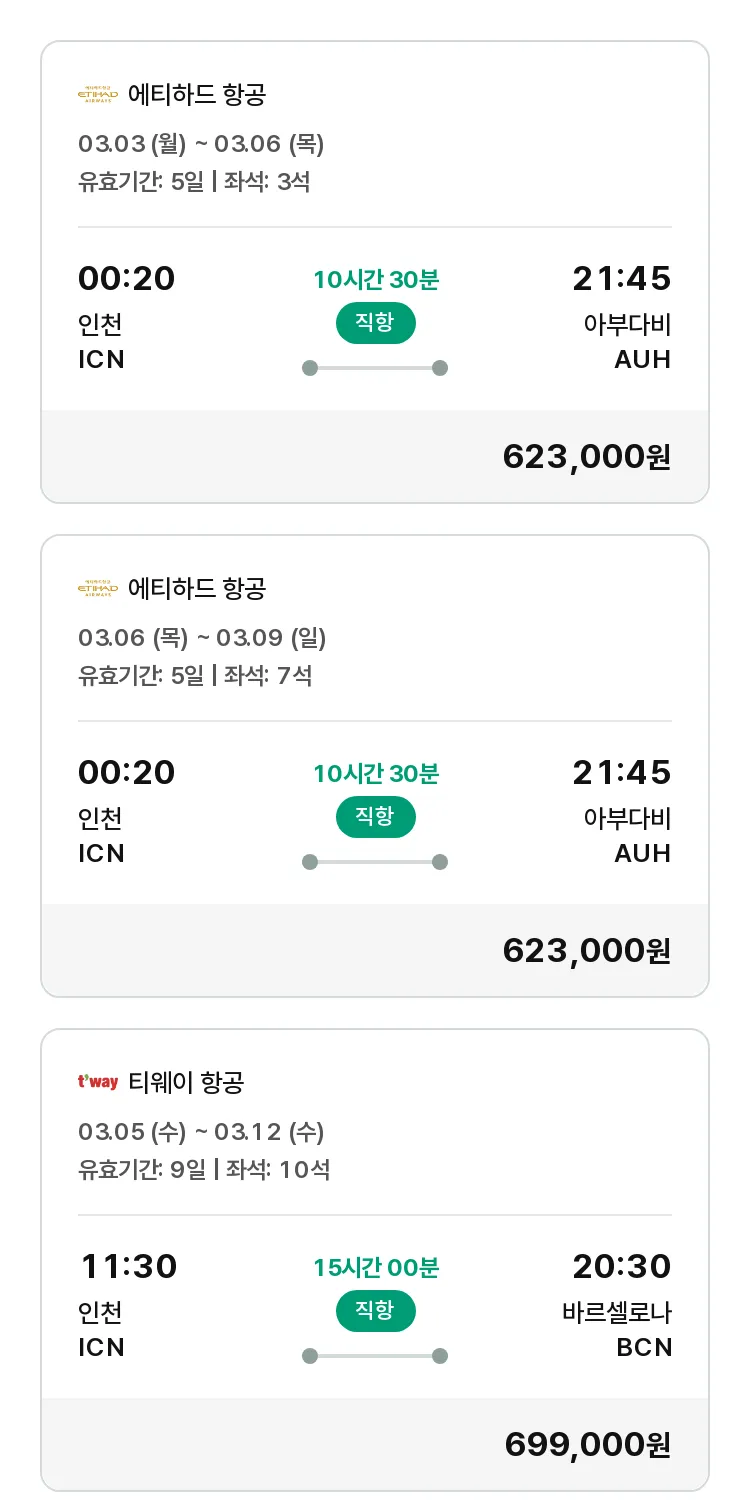Tap the 15시간 00분 flight duration
The width and height of the screenshot is (750, 1510).
376,1268
